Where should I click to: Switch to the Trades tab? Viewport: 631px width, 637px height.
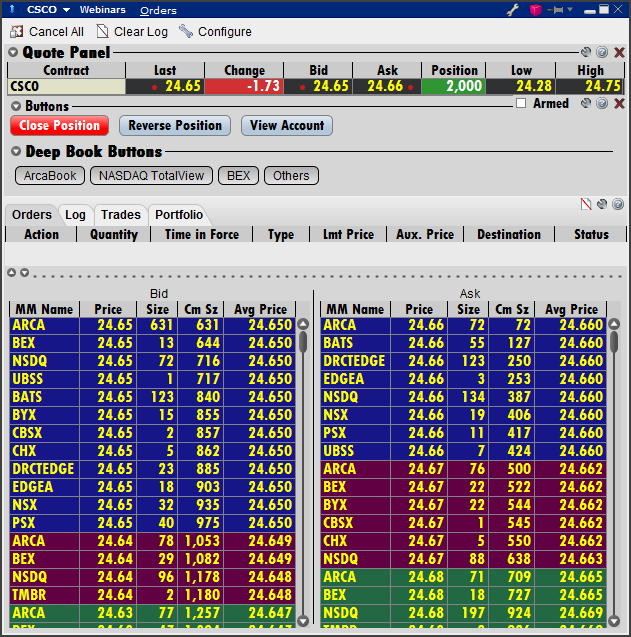[x=120, y=215]
